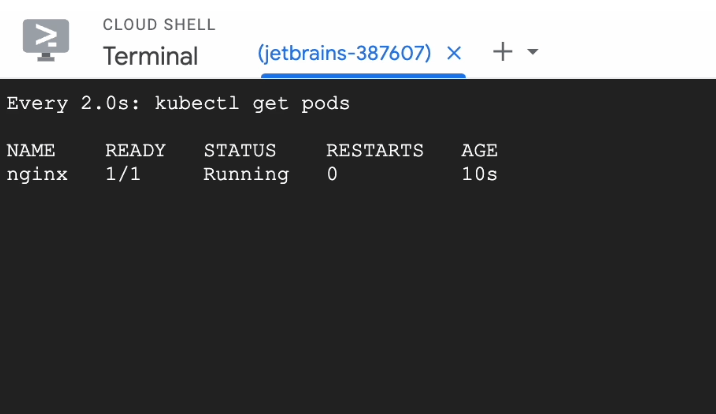Expand the dropdown arrow beside the plus

532,52
